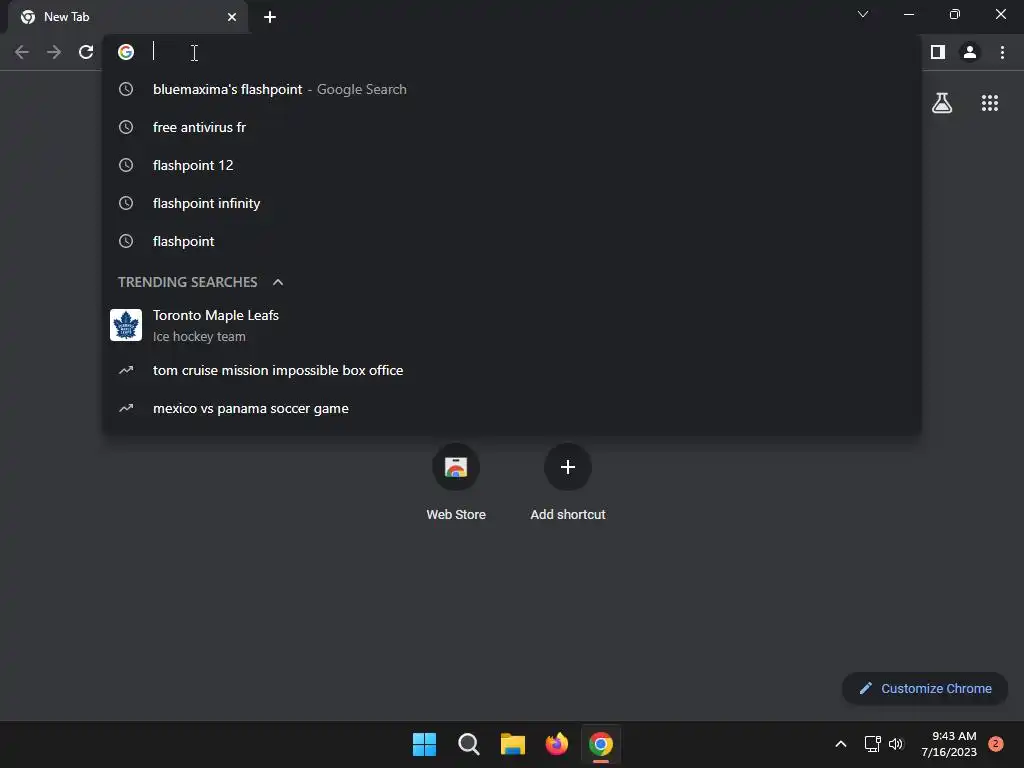Screen dimensions: 1024x768
Task: Click the Toronto Maple Leafs logo thumbnail
Action: (126, 325)
